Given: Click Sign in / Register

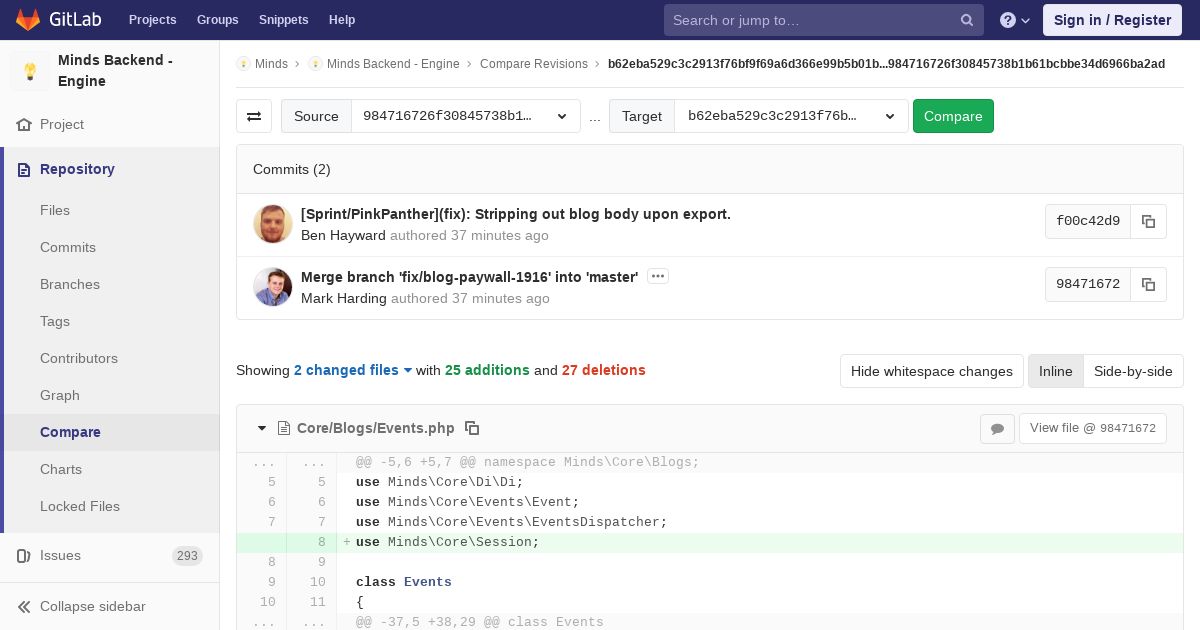Looking at the screenshot, I should point(1112,20).
